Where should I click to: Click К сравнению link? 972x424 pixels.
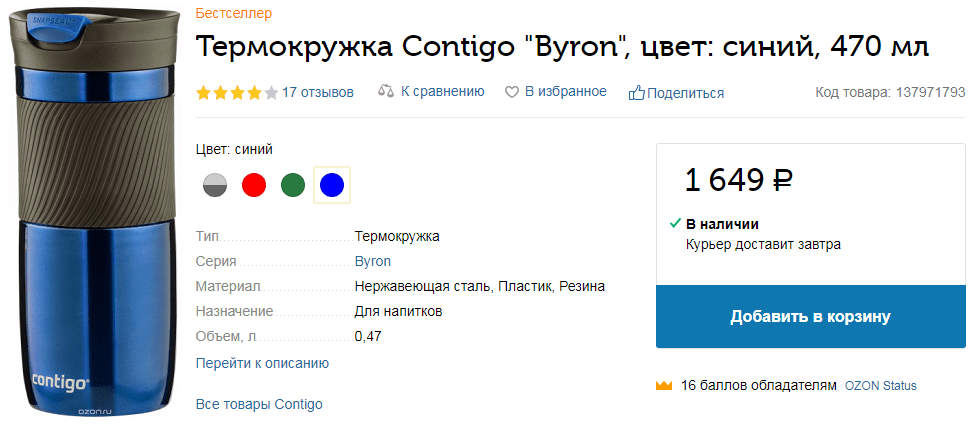(x=442, y=92)
